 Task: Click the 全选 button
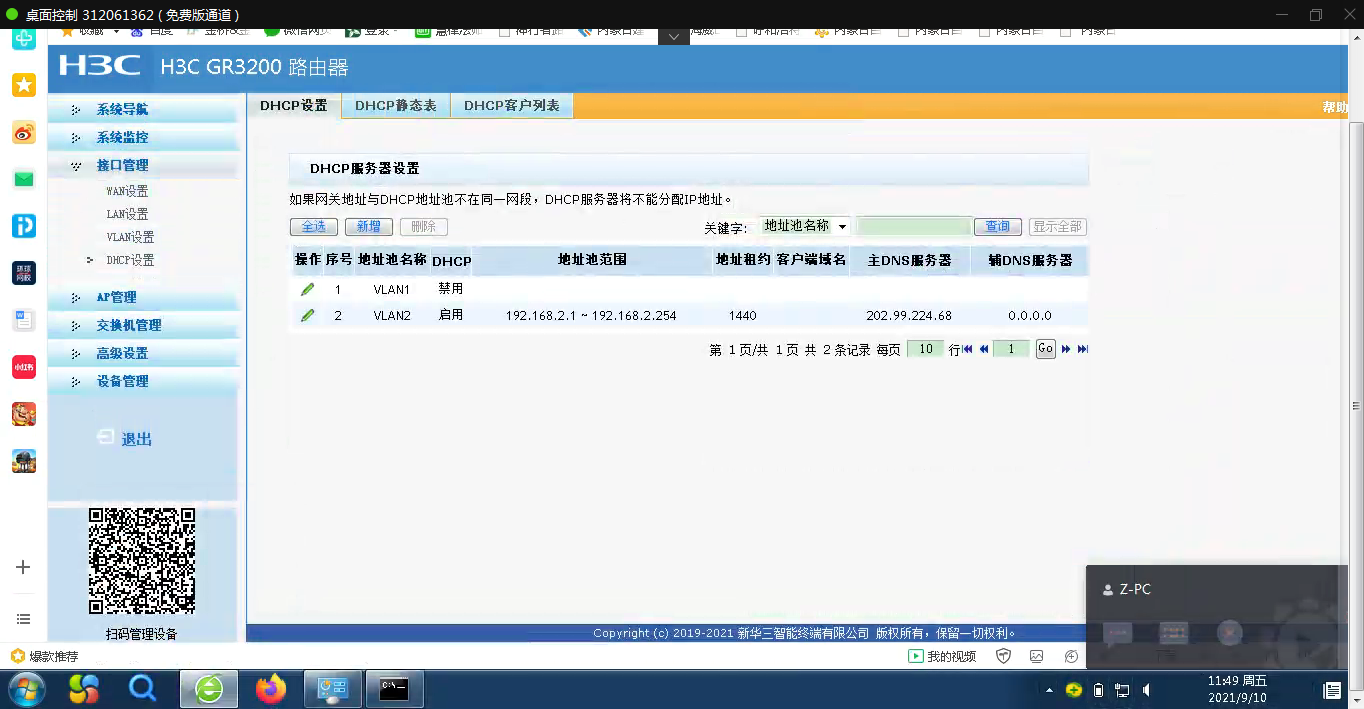click(x=314, y=227)
